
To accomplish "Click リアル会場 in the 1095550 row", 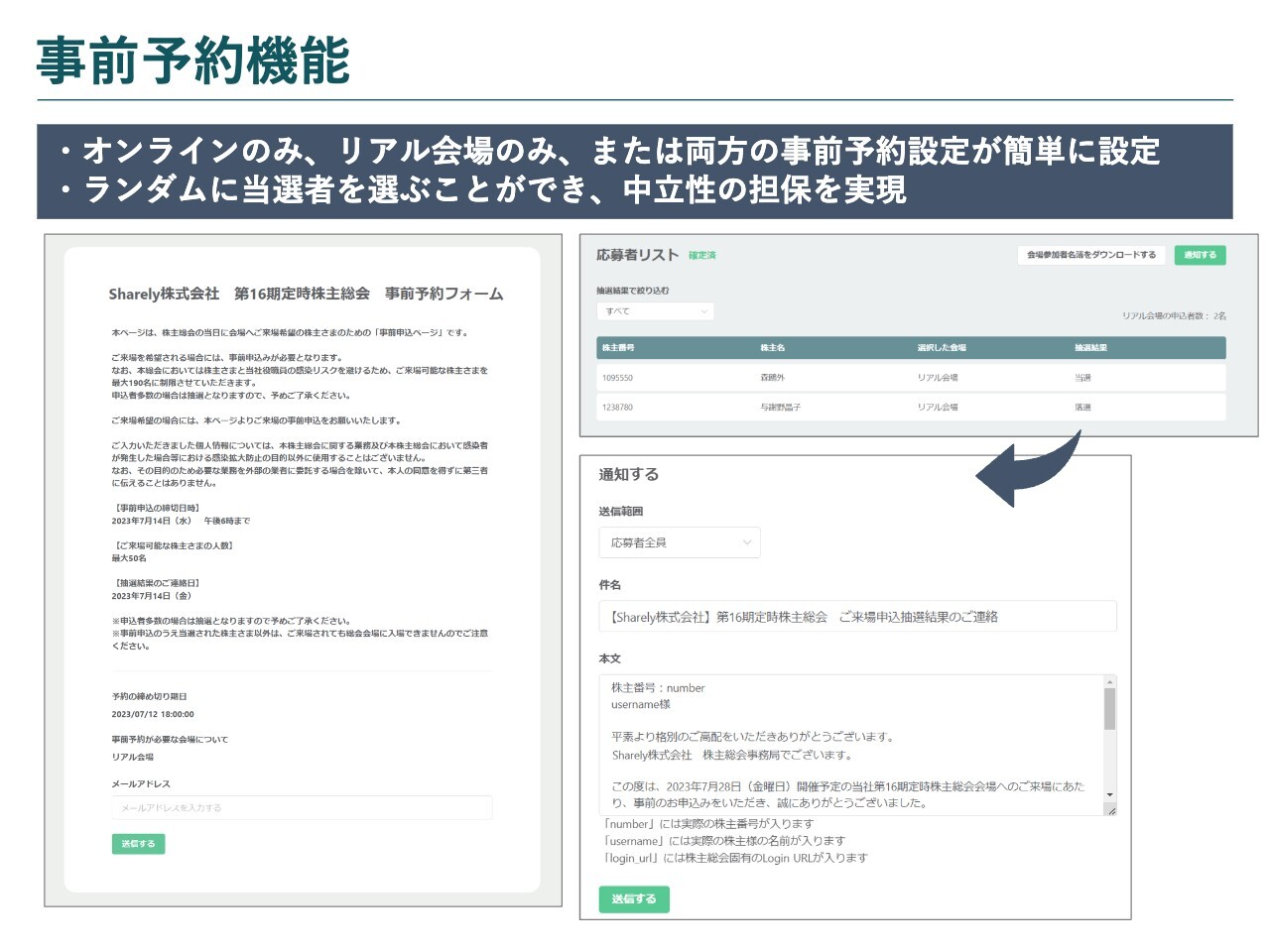I will point(938,378).
